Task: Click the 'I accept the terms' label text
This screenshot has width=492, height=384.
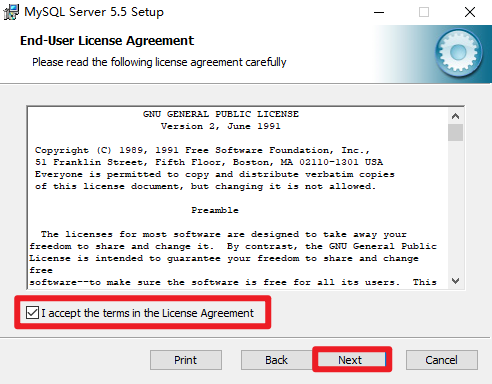Action: [147, 313]
